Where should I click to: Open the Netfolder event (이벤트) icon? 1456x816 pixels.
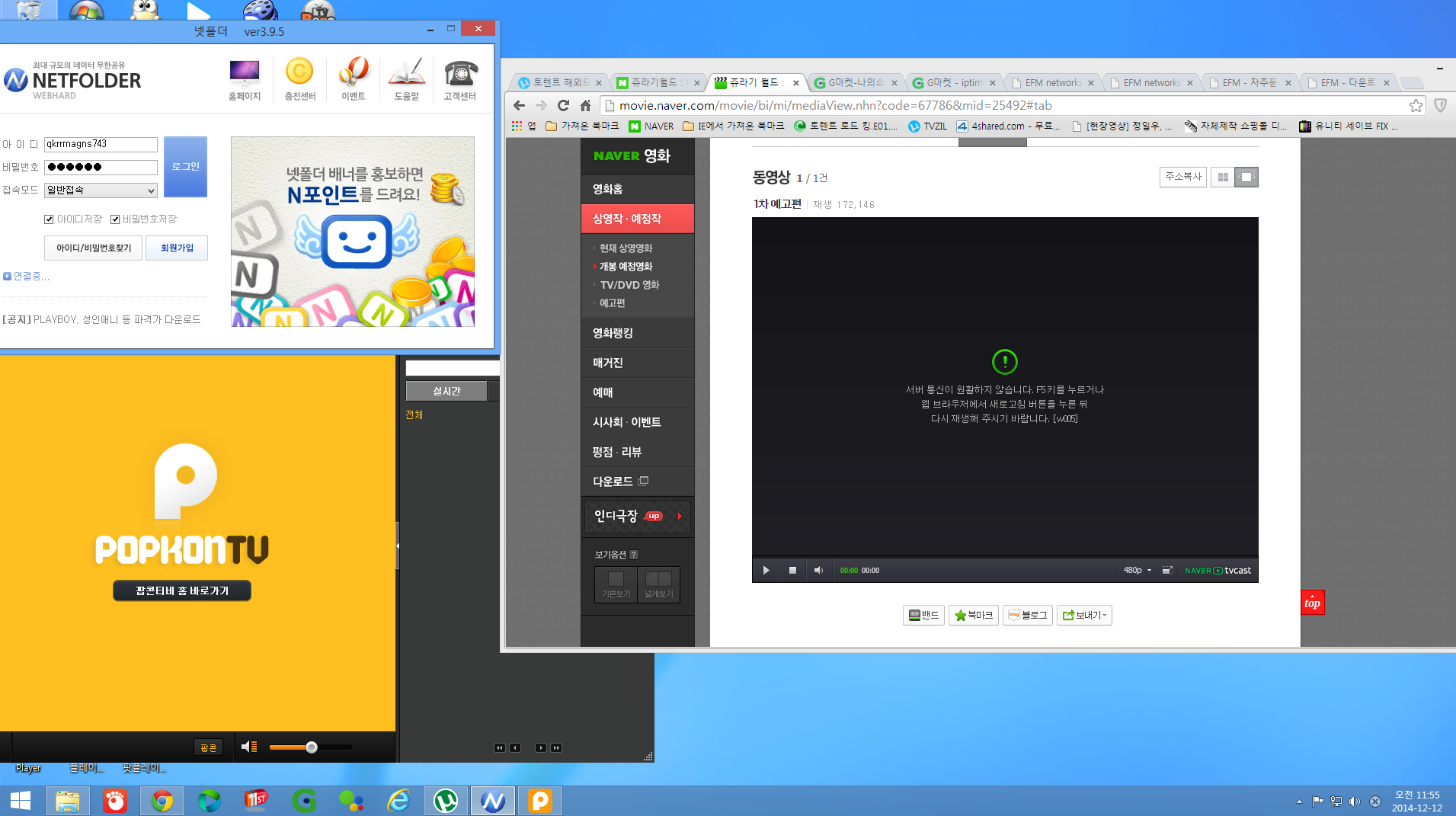point(354,80)
